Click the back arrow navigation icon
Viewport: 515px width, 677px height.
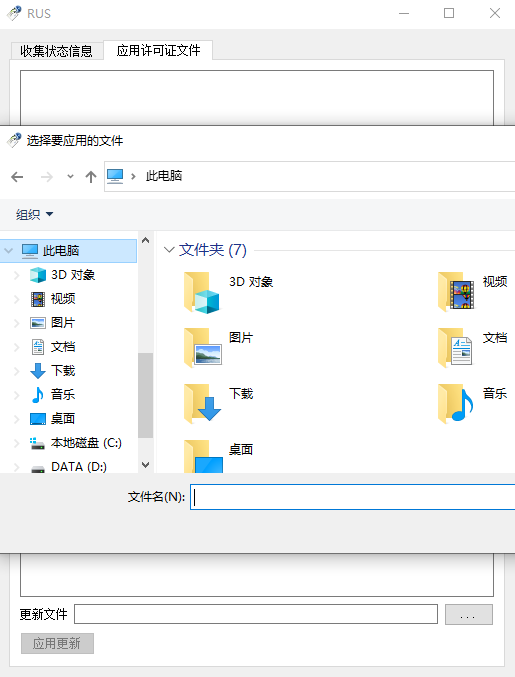coord(17,177)
